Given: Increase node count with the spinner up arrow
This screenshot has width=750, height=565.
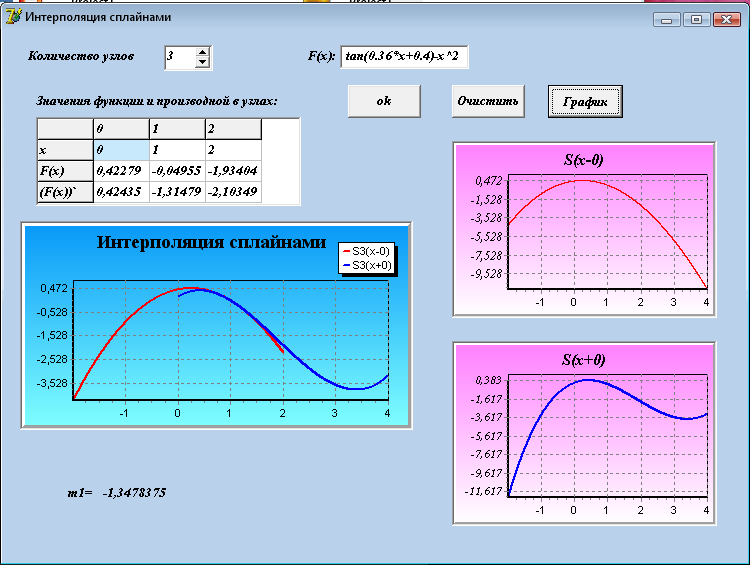Looking at the screenshot, I should tap(202, 52).
